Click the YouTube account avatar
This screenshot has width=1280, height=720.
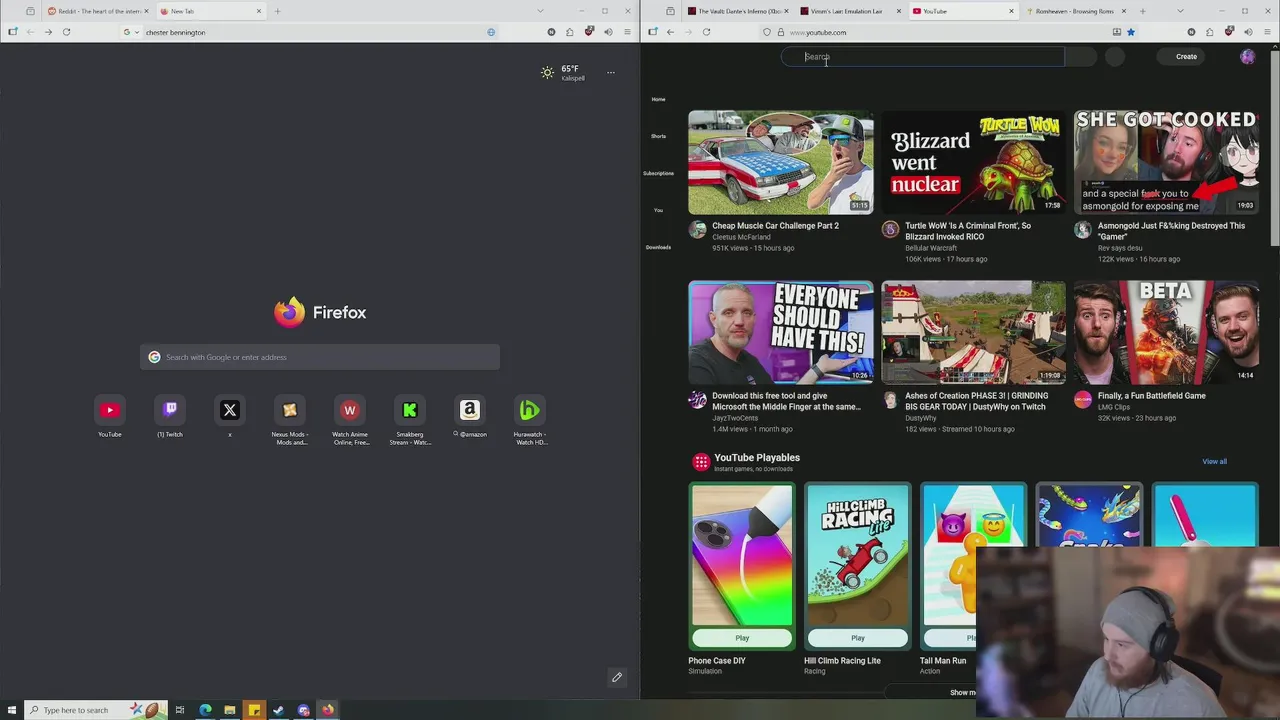[1247, 57]
